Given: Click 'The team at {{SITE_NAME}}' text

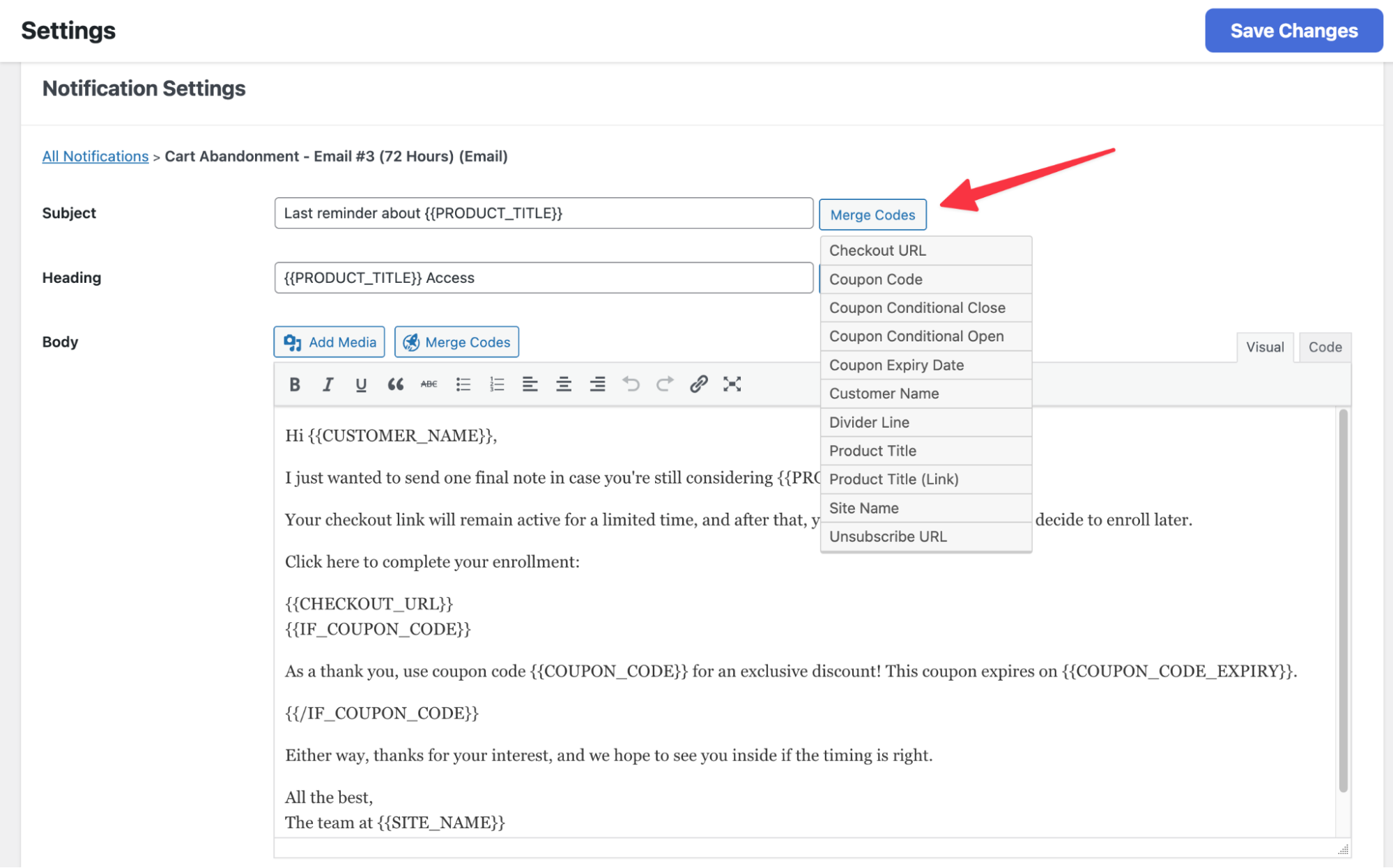Looking at the screenshot, I should point(395,823).
